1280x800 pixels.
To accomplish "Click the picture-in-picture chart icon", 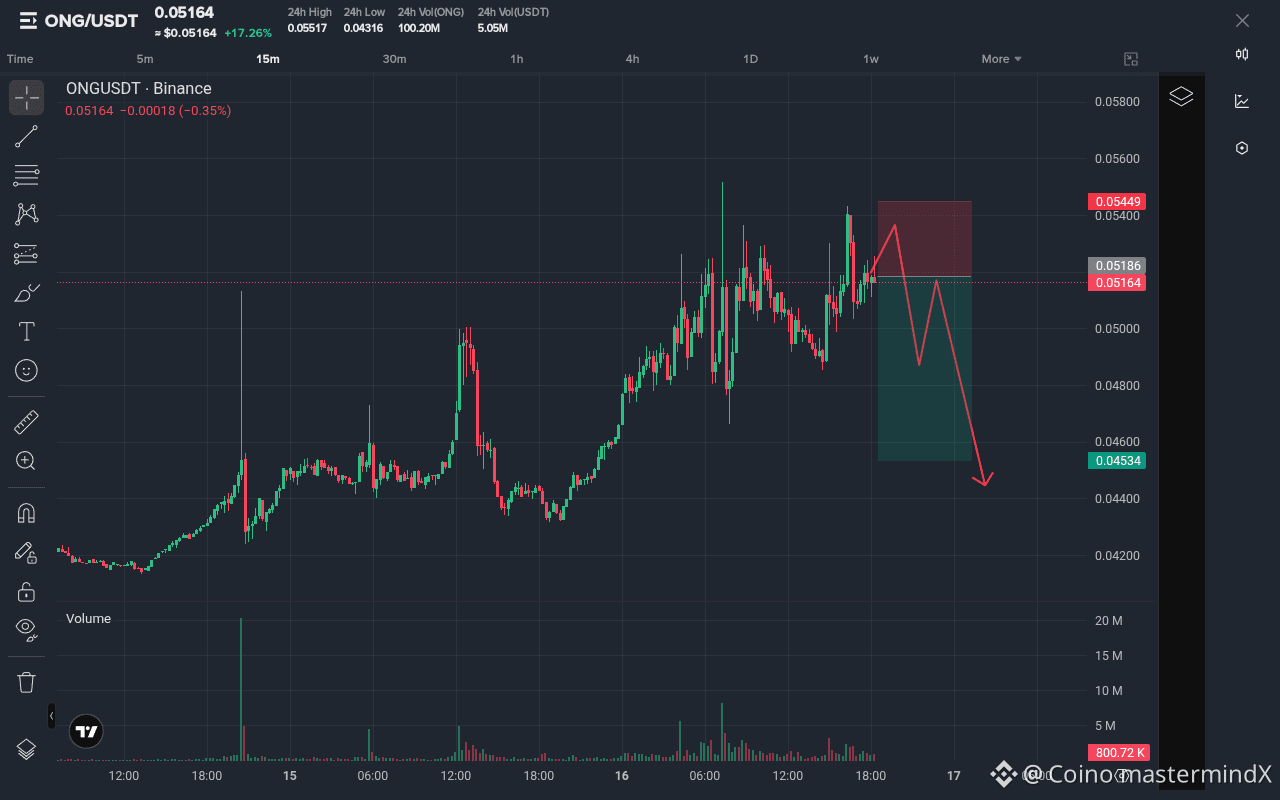I will point(1131,59).
